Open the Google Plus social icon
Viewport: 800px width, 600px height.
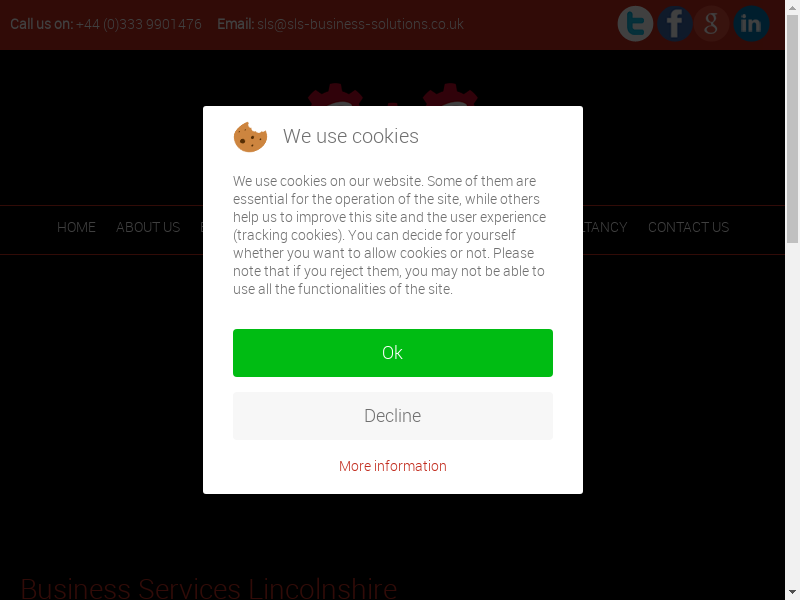pyautogui.click(x=711, y=23)
